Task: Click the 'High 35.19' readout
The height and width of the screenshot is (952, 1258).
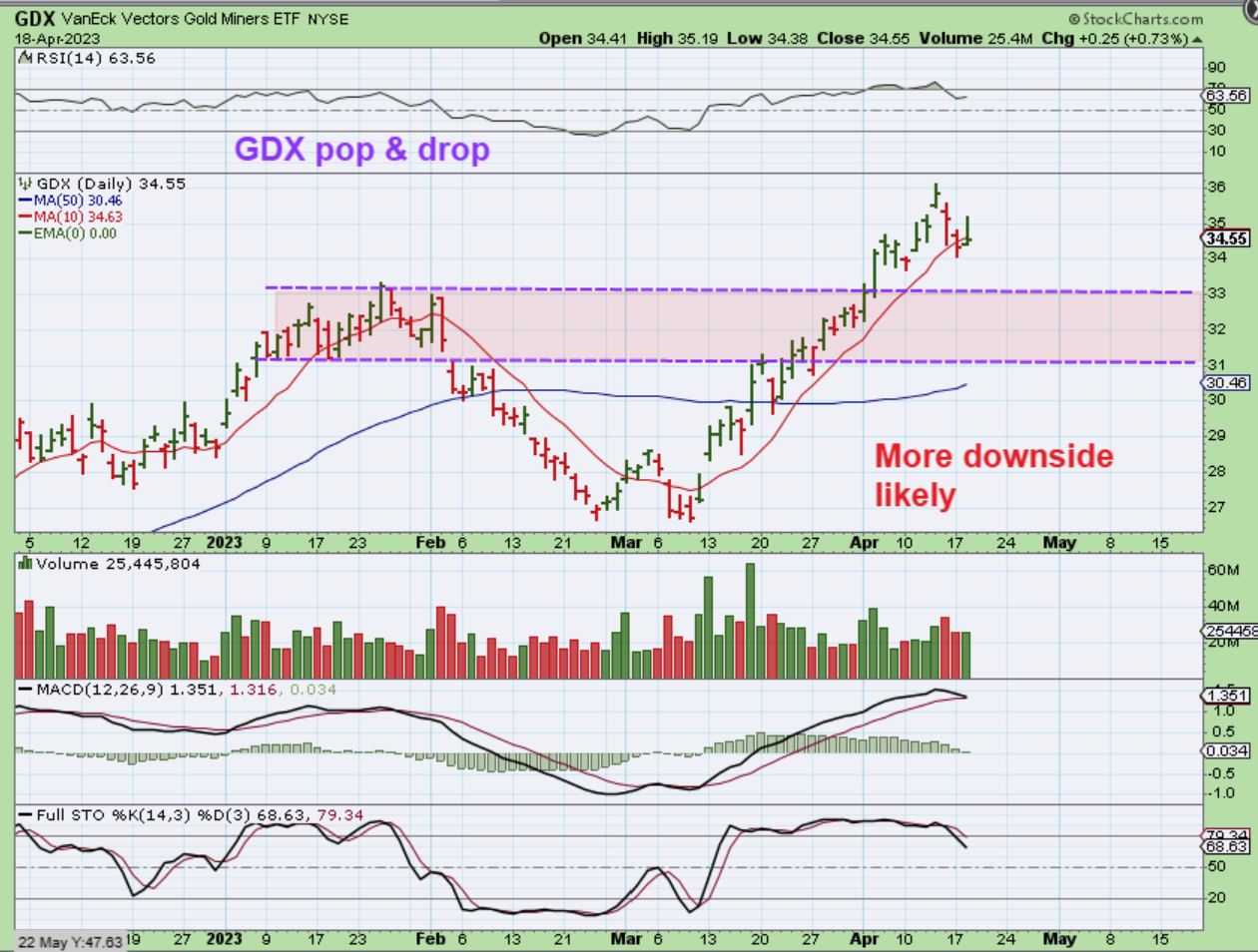Action: coord(678,38)
